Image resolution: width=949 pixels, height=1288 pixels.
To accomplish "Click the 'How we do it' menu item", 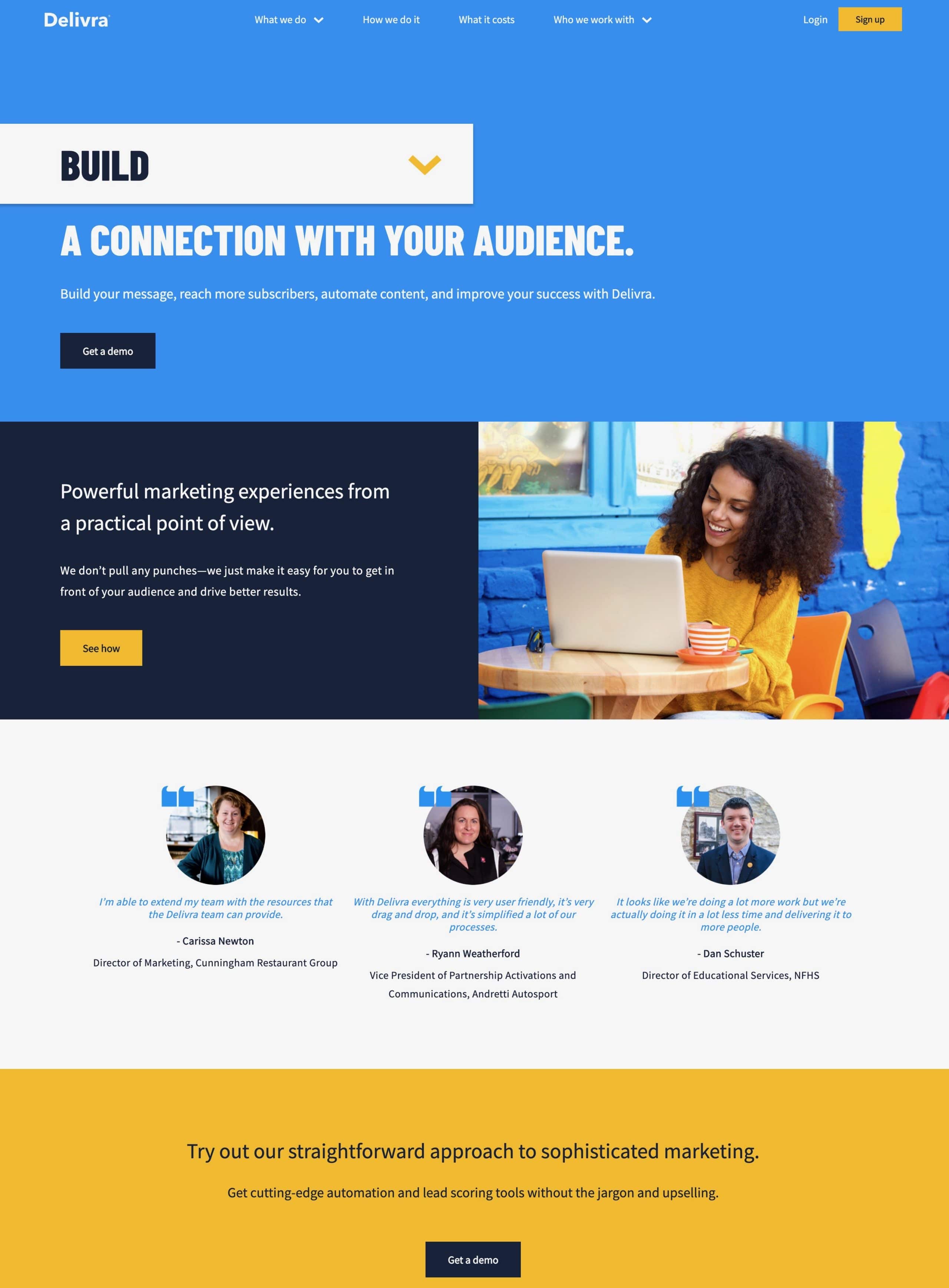I will click(391, 19).
